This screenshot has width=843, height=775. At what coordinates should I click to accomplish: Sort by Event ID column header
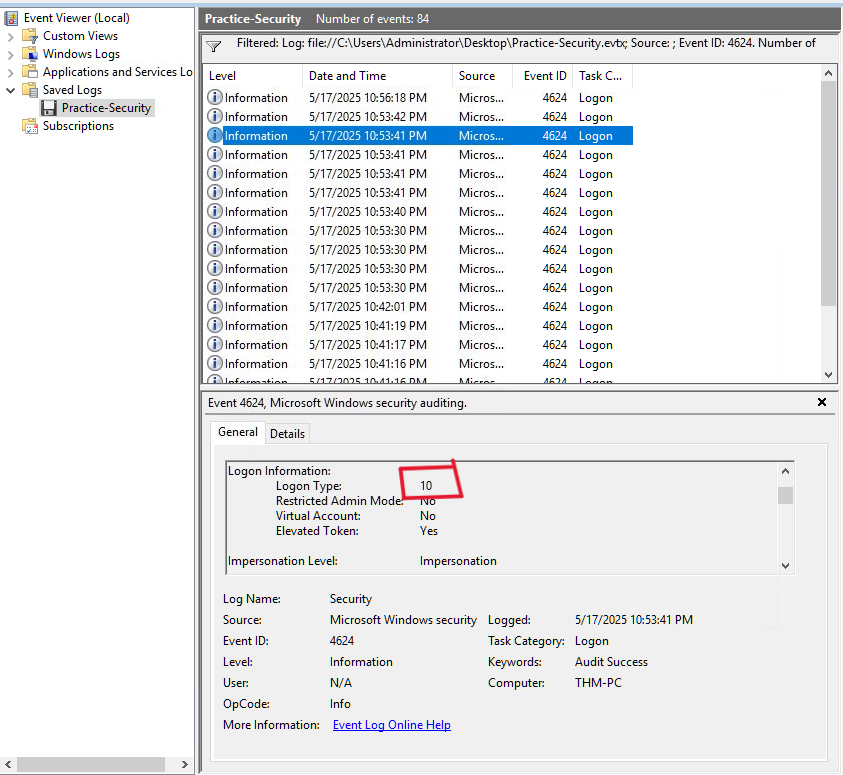[x=545, y=76]
